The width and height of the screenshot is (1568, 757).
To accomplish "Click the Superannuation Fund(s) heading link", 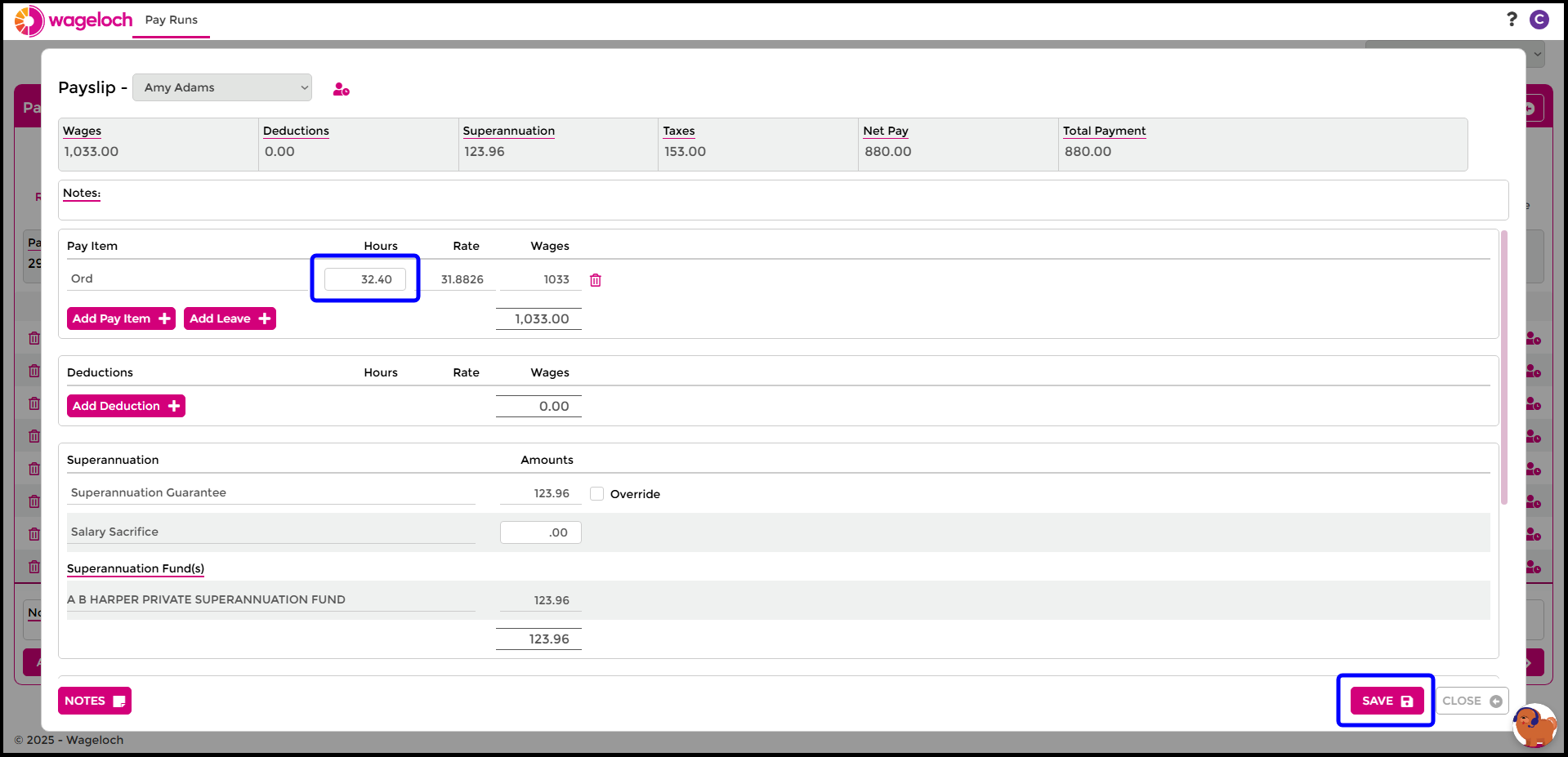I will pos(136,568).
